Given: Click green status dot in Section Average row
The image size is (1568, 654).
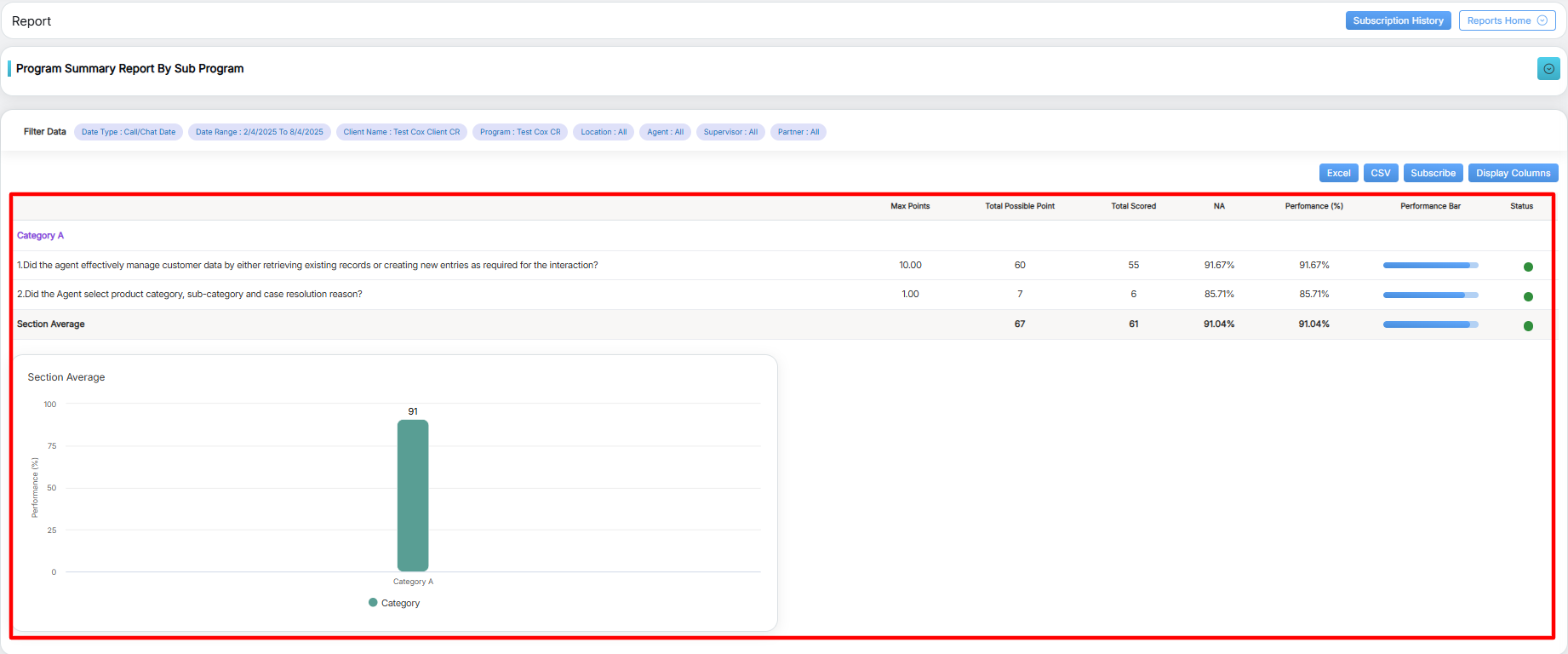Looking at the screenshot, I should point(1528,326).
